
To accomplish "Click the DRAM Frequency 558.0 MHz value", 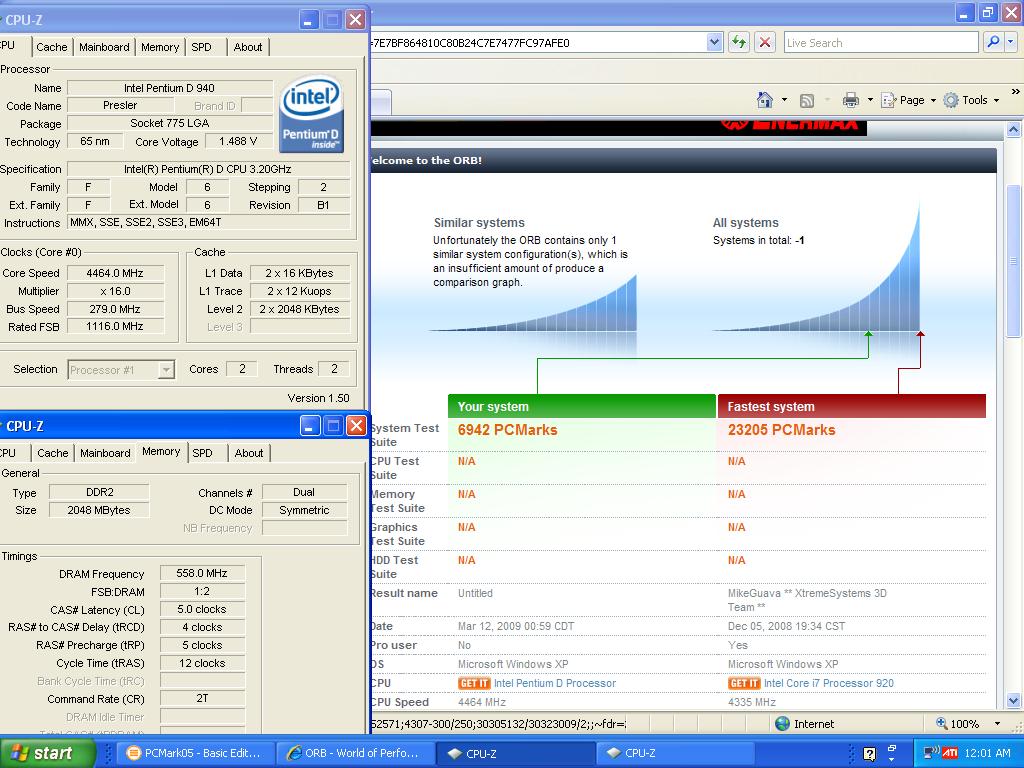I will coord(202,573).
